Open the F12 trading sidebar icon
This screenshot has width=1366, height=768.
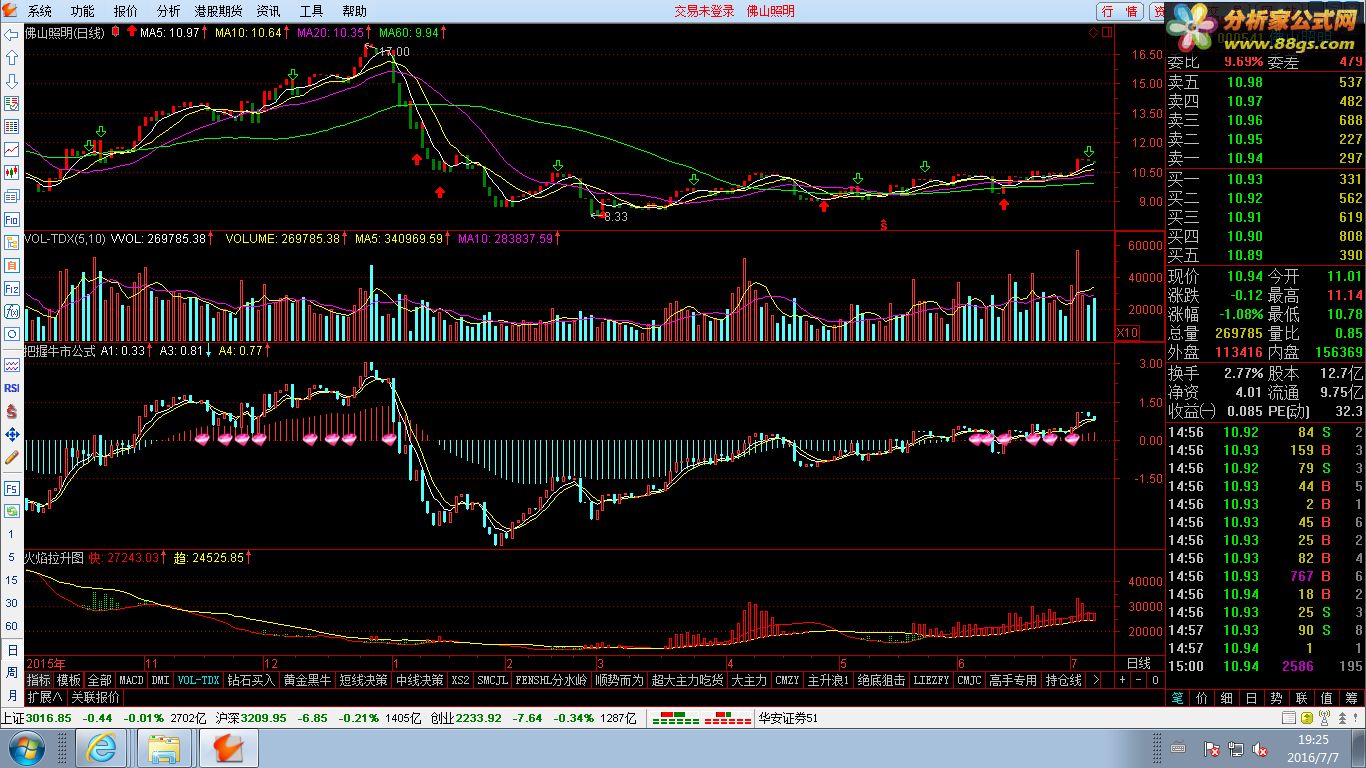tap(12, 288)
